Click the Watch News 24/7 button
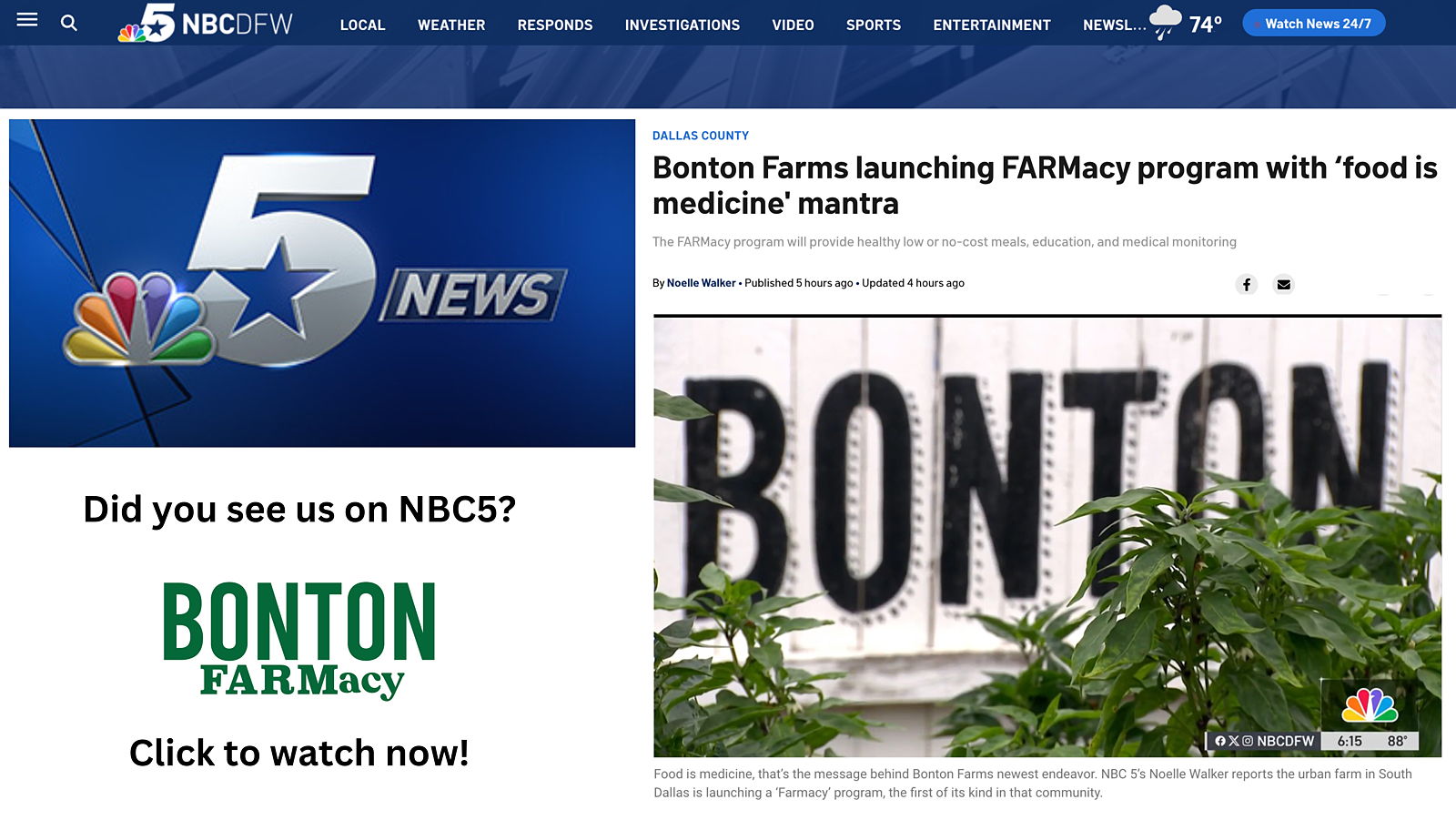1456x820 pixels. coord(1314,24)
